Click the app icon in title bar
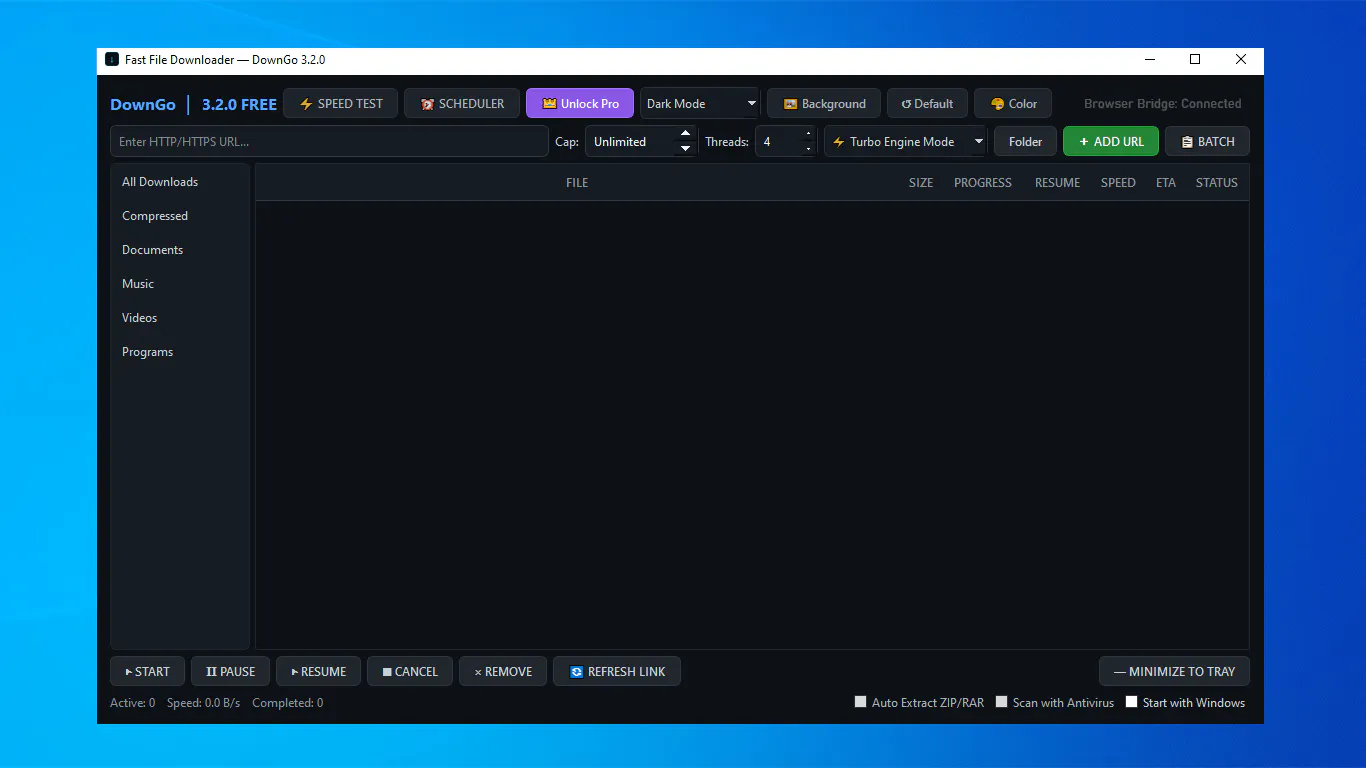1366x768 pixels. 112,60
